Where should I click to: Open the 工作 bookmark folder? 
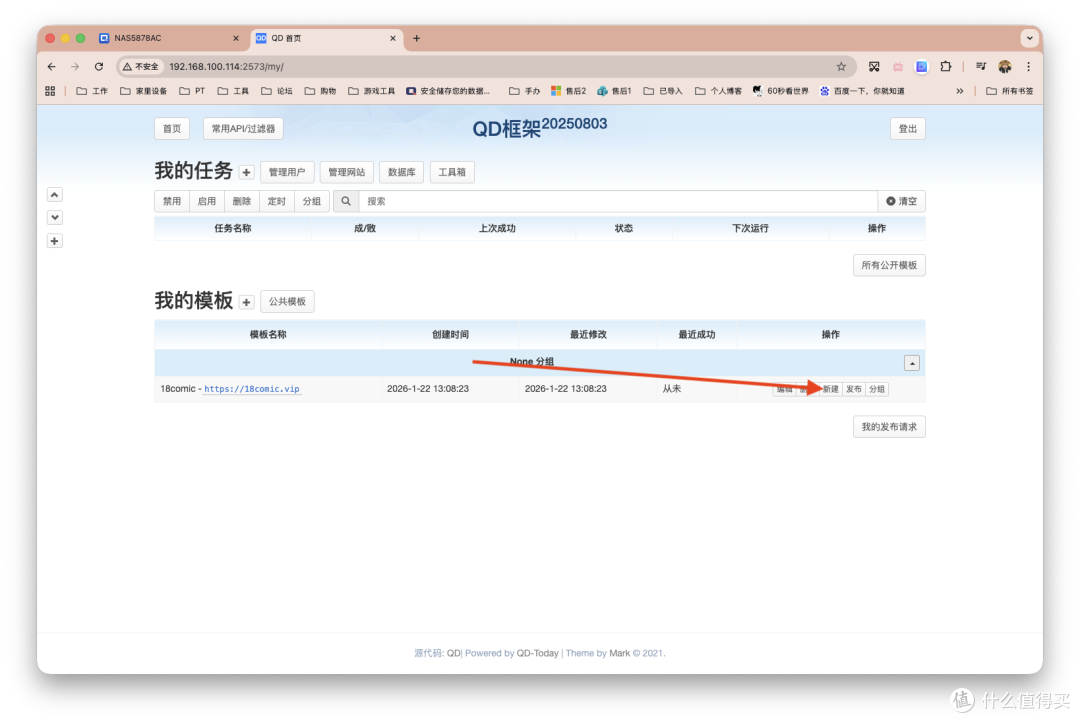[92, 91]
